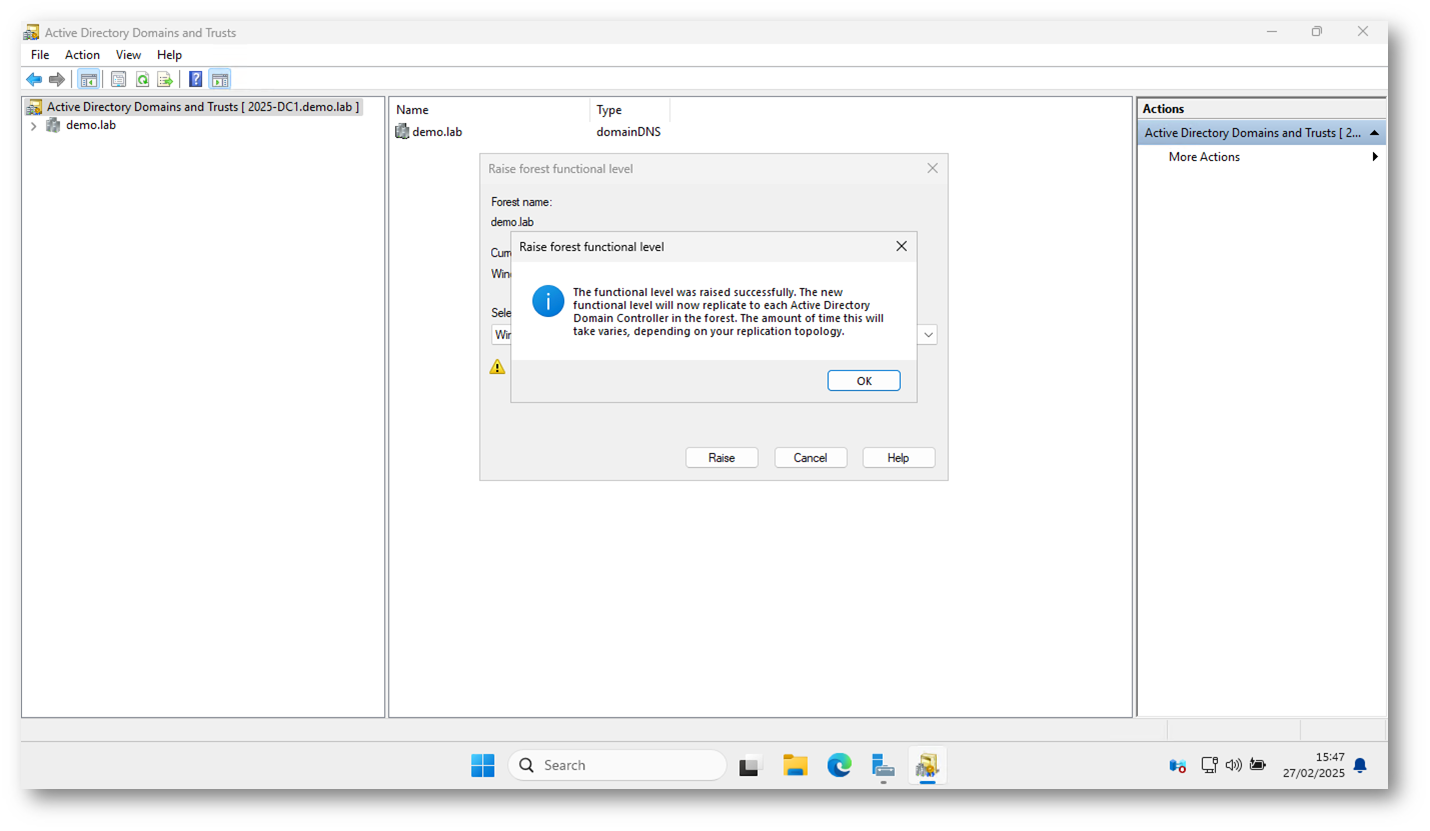Click the domainDNS type cell
This screenshot has width=1430, height=831.
point(628,131)
